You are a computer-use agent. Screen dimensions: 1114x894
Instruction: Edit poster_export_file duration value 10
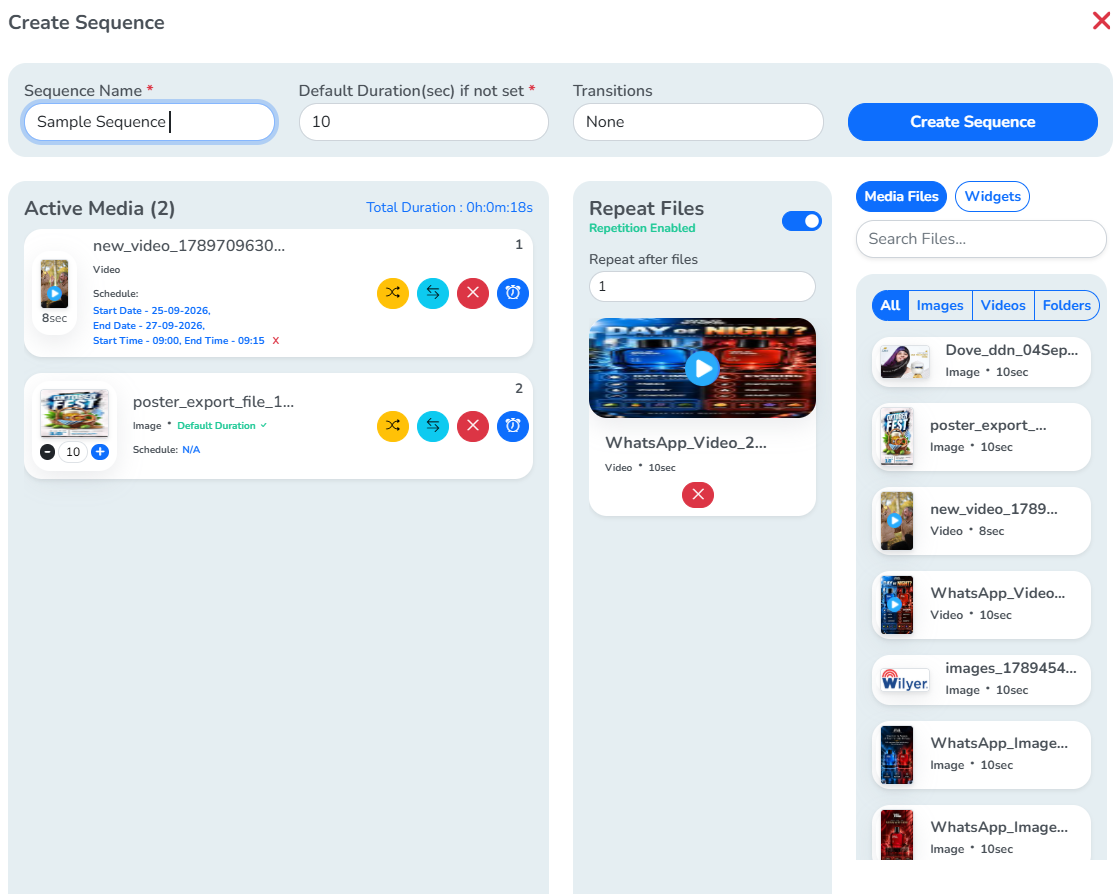coord(73,452)
